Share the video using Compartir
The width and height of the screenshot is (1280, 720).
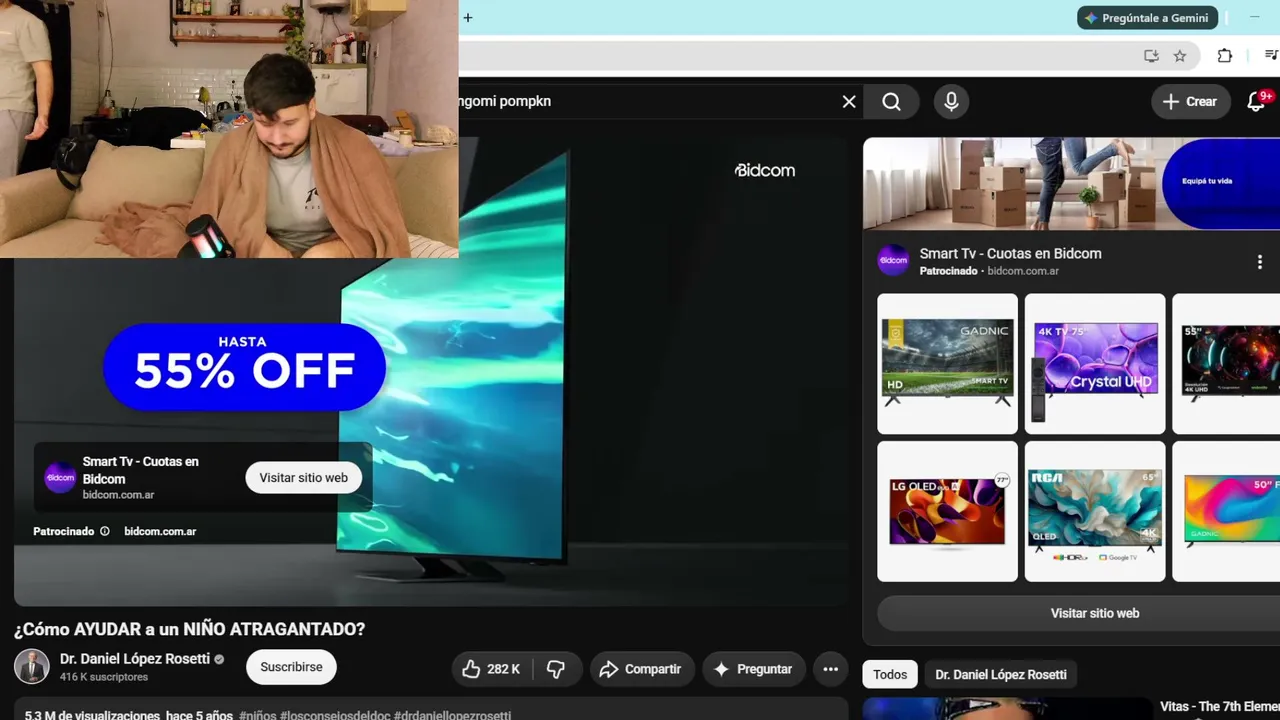pos(641,669)
